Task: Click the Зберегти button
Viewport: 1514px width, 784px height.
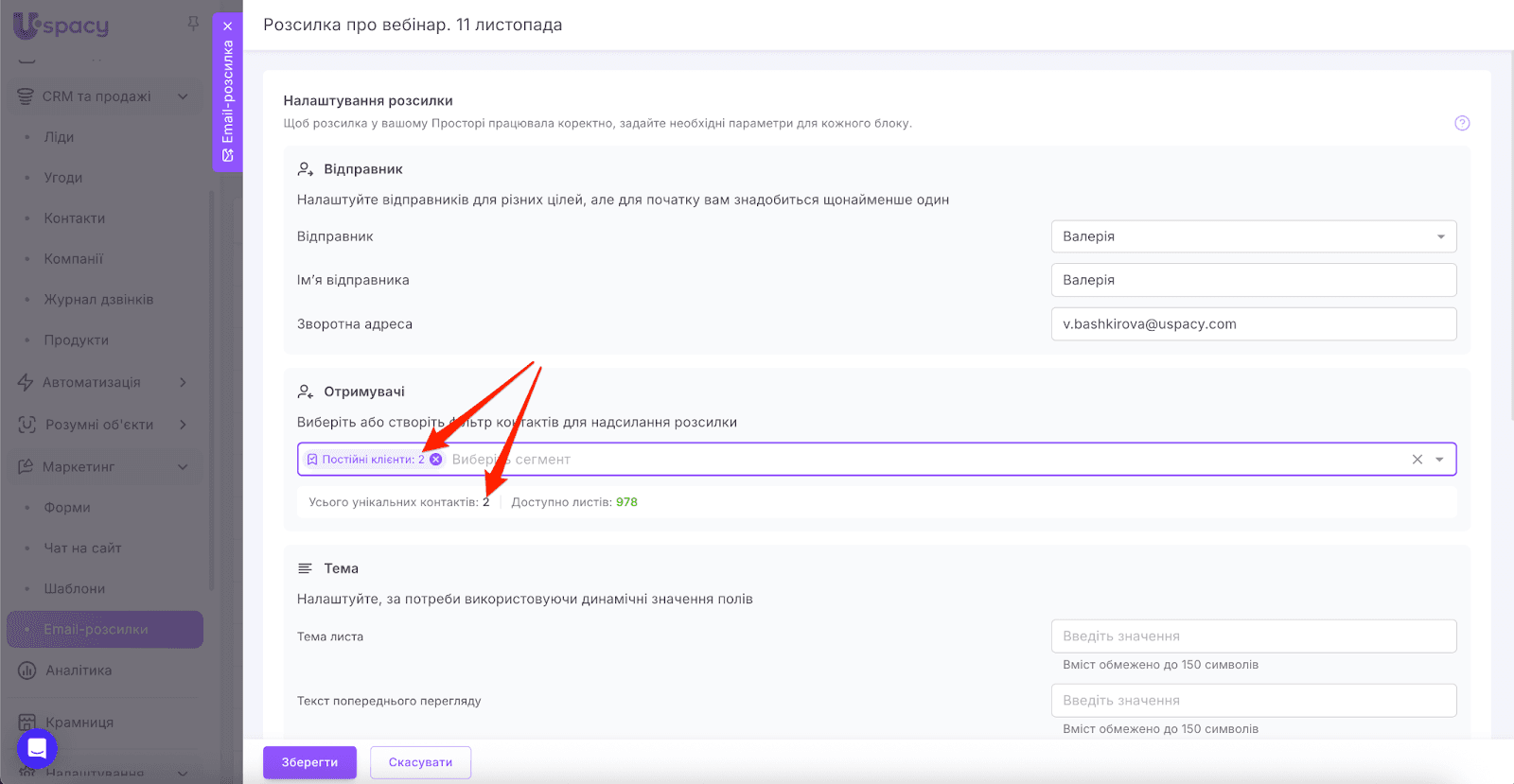Action: coord(309,762)
